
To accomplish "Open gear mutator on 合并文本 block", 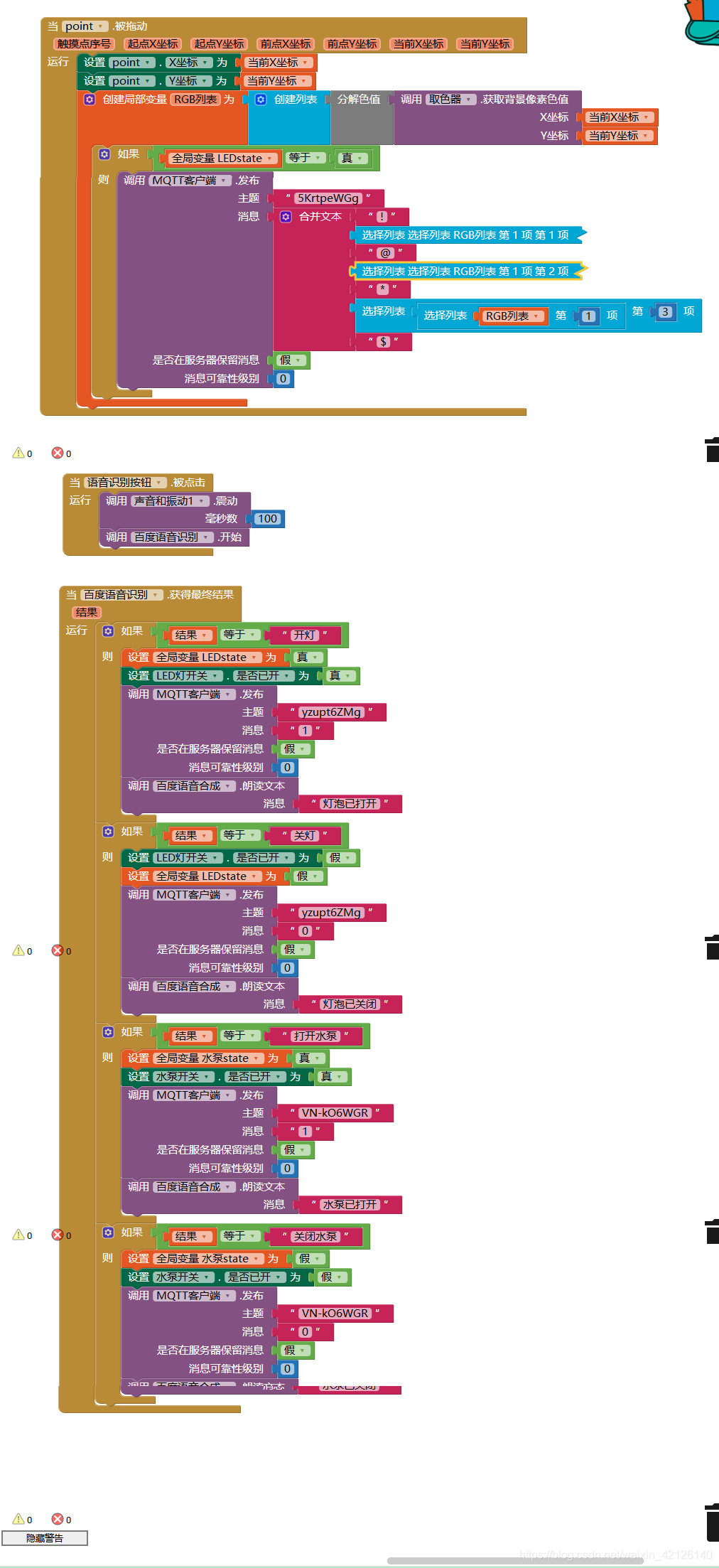I will (286, 217).
